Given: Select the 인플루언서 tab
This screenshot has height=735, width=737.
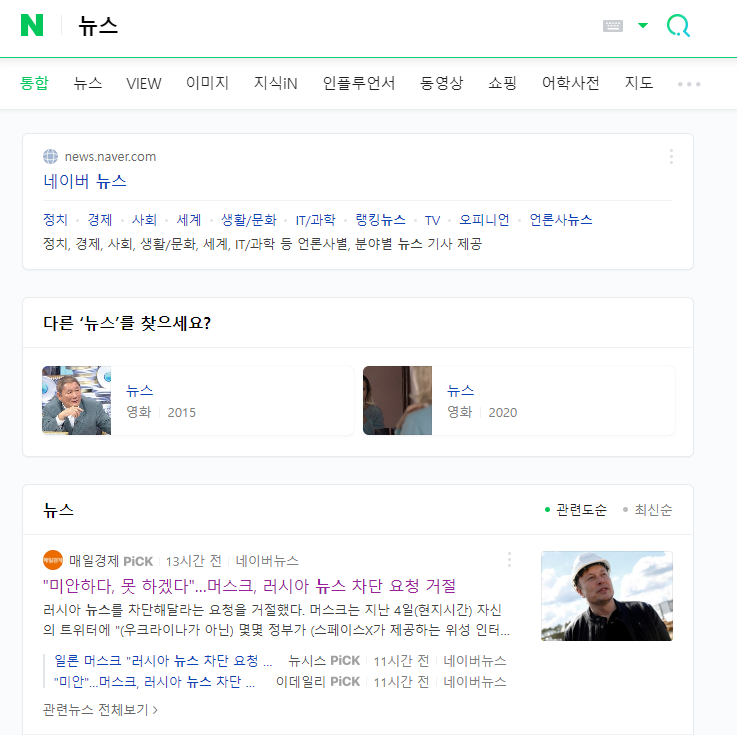Looking at the screenshot, I should pos(359,83).
